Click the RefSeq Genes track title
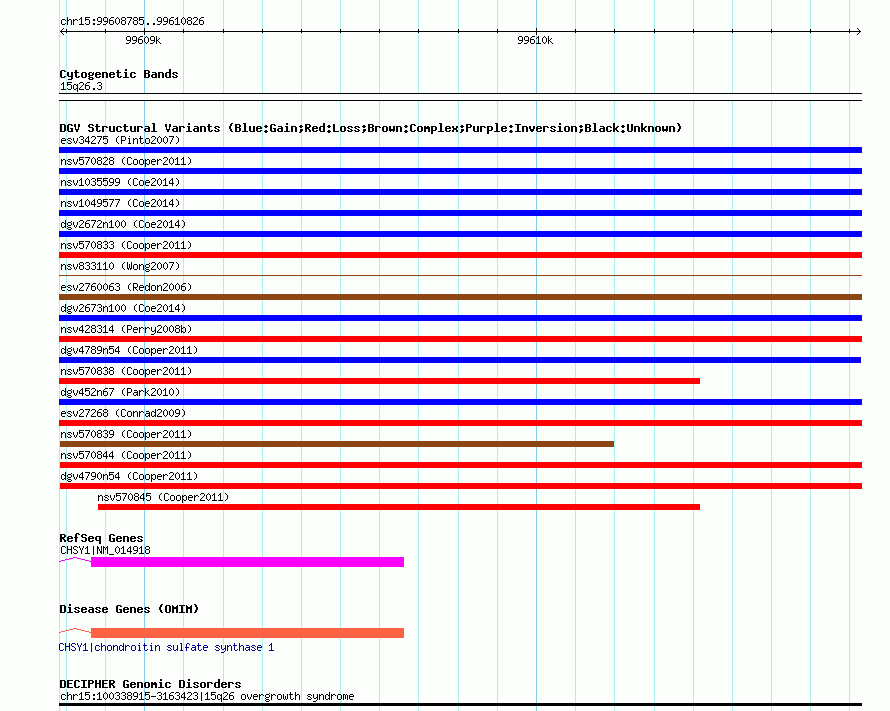Screen dimensions: 890x711 click(x=101, y=538)
